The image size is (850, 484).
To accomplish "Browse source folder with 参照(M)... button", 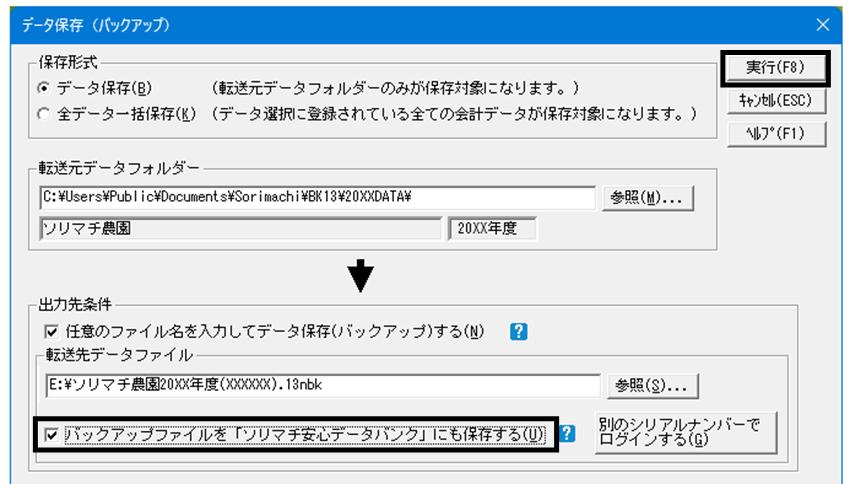I will tap(647, 198).
